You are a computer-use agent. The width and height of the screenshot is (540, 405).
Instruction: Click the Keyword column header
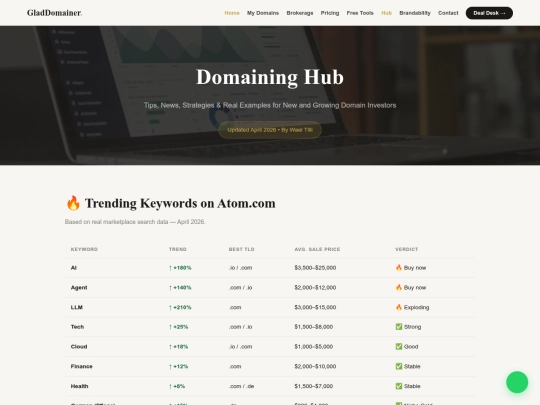[x=84, y=249]
